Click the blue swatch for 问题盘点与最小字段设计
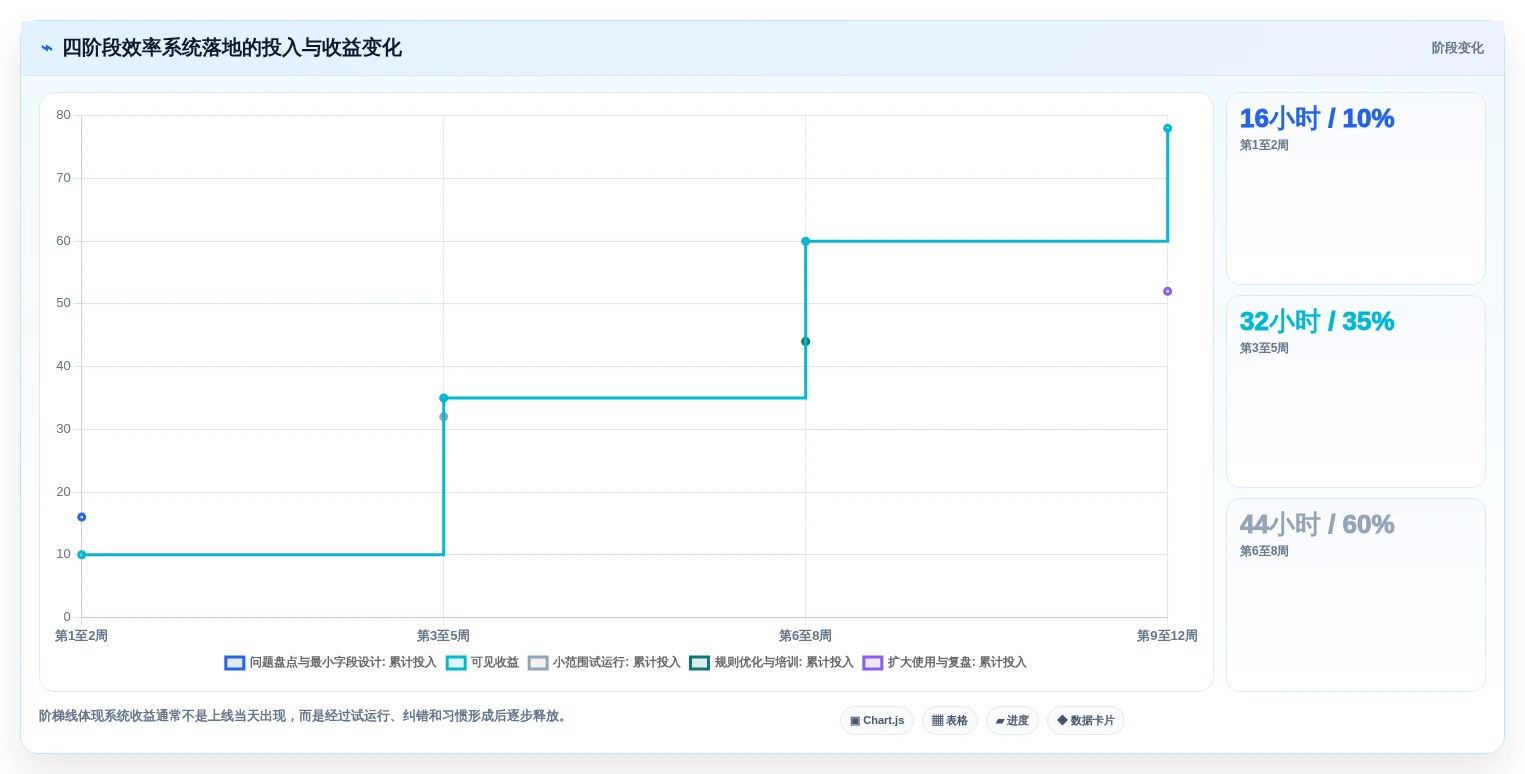Image resolution: width=1525 pixels, height=774 pixels. (235, 663)
